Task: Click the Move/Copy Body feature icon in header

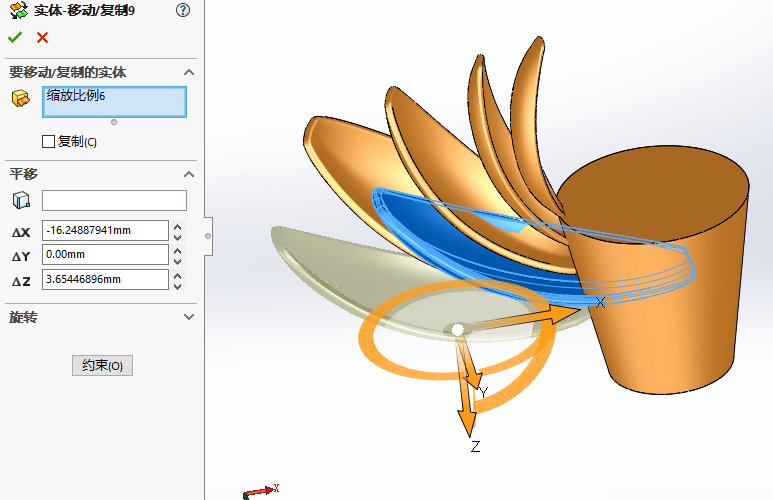Action: click(x=18, y=10)
